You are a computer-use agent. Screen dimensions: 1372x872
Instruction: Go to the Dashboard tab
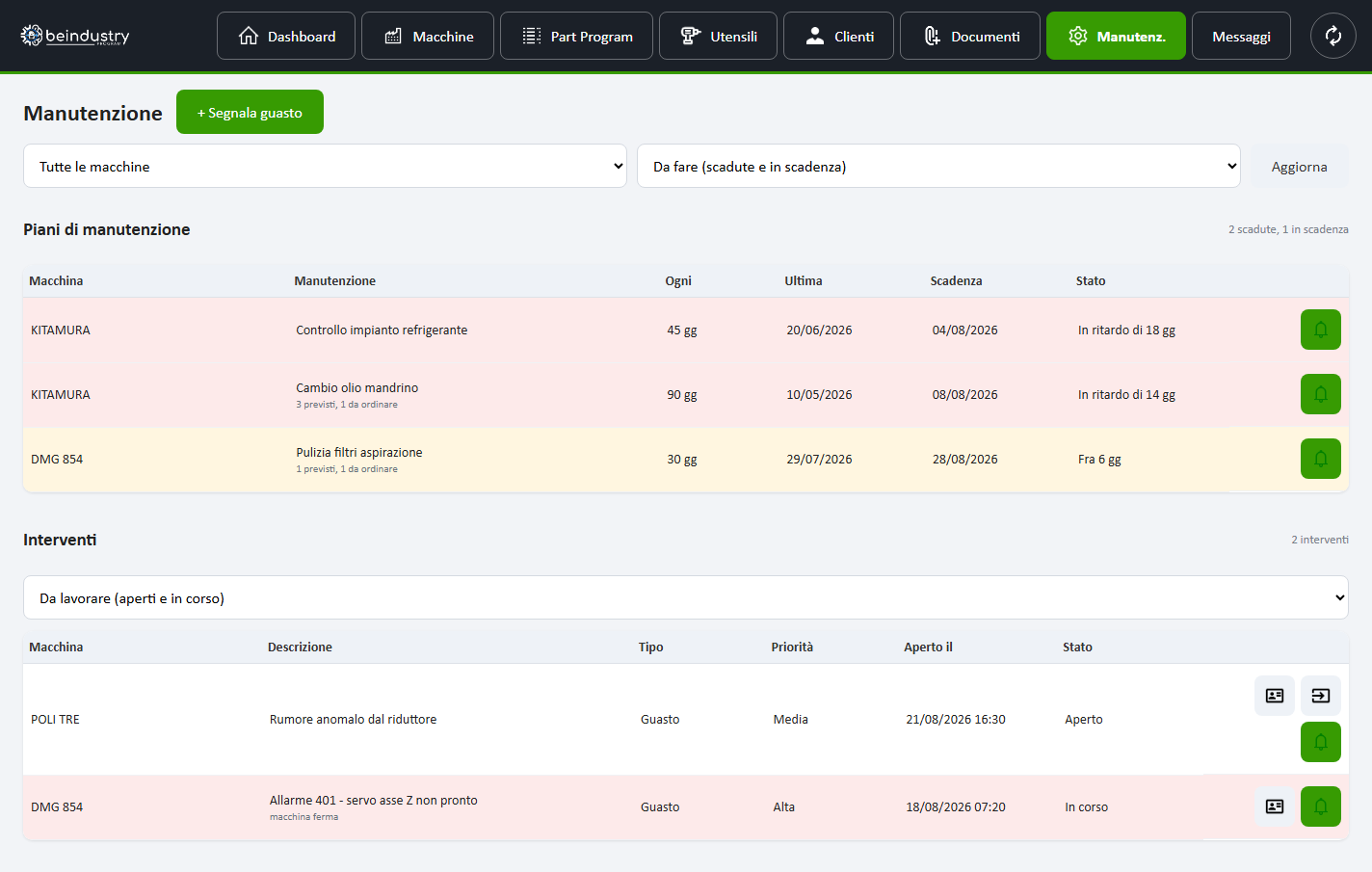pyautogui.click(x=286, y=36)
